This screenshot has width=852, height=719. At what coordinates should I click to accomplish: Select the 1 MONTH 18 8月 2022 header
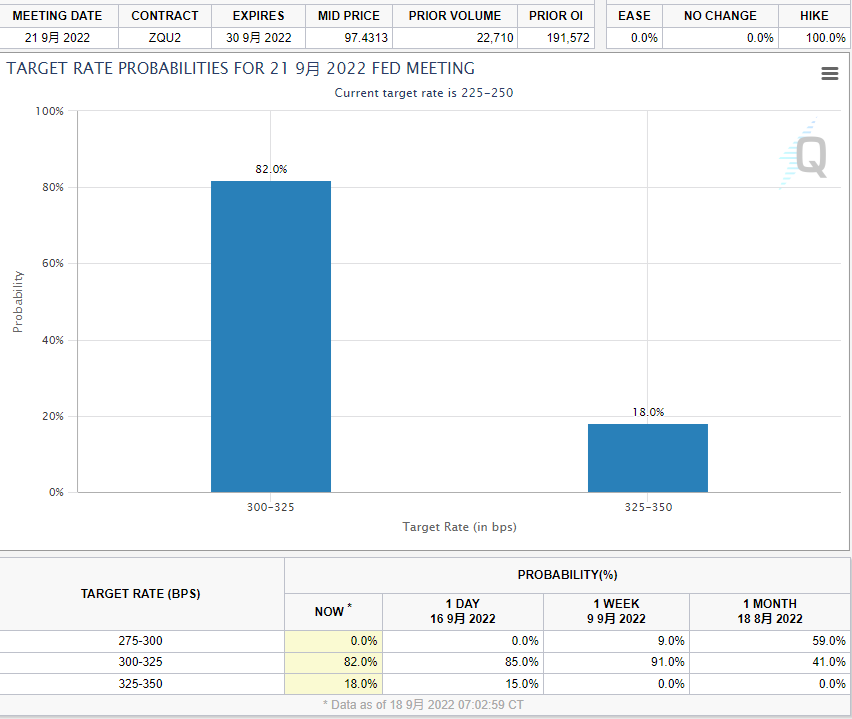(x=769, y=611)
